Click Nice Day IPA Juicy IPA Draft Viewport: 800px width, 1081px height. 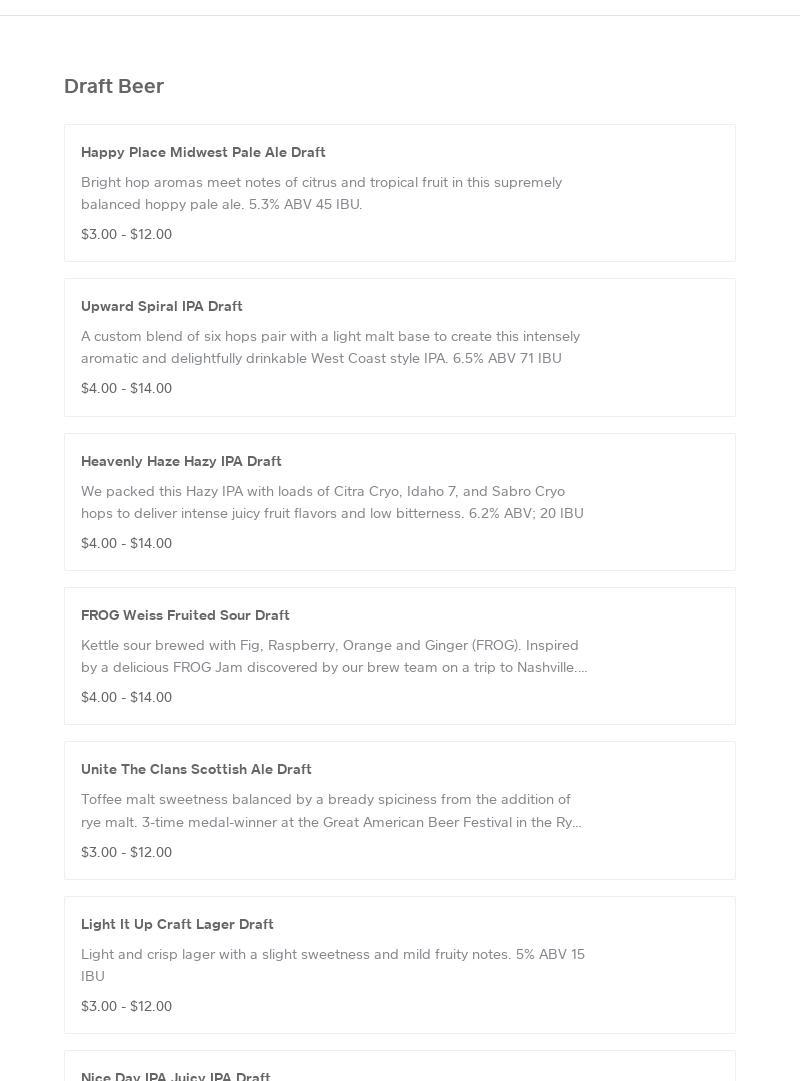tap(176, 1075)
